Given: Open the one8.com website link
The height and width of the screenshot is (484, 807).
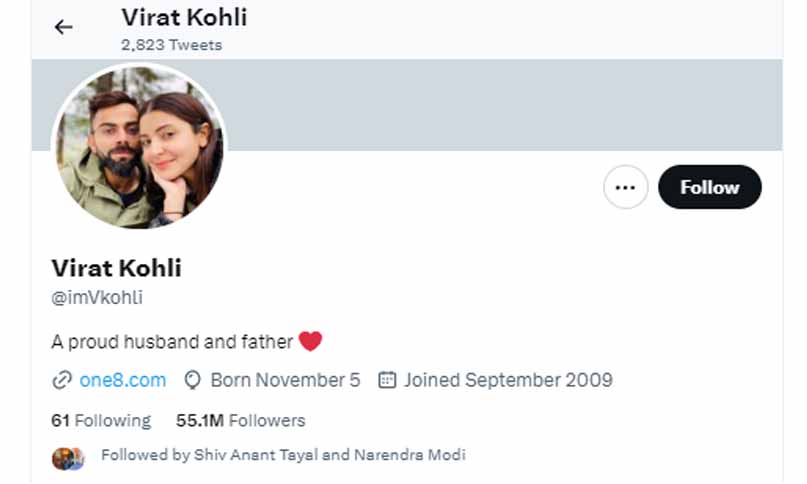Looking at the screenshot, I should click(x=122, y=380).
